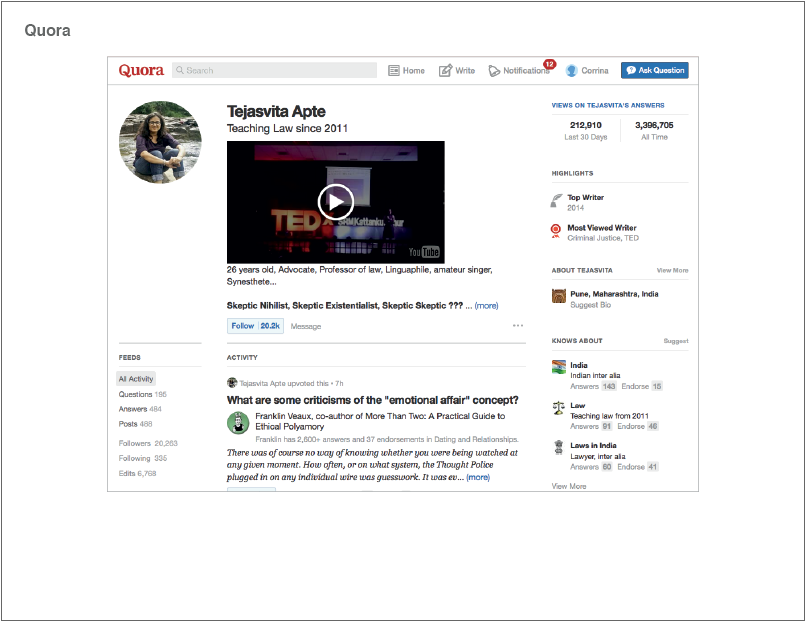Screen dimensions: 806x622
Task: Click the Laws in India emblem icon
Action: click(x=559, y=448)
